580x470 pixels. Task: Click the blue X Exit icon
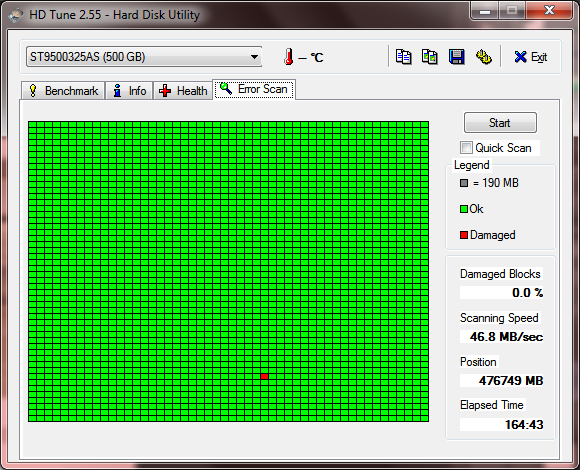coord(520,57)
